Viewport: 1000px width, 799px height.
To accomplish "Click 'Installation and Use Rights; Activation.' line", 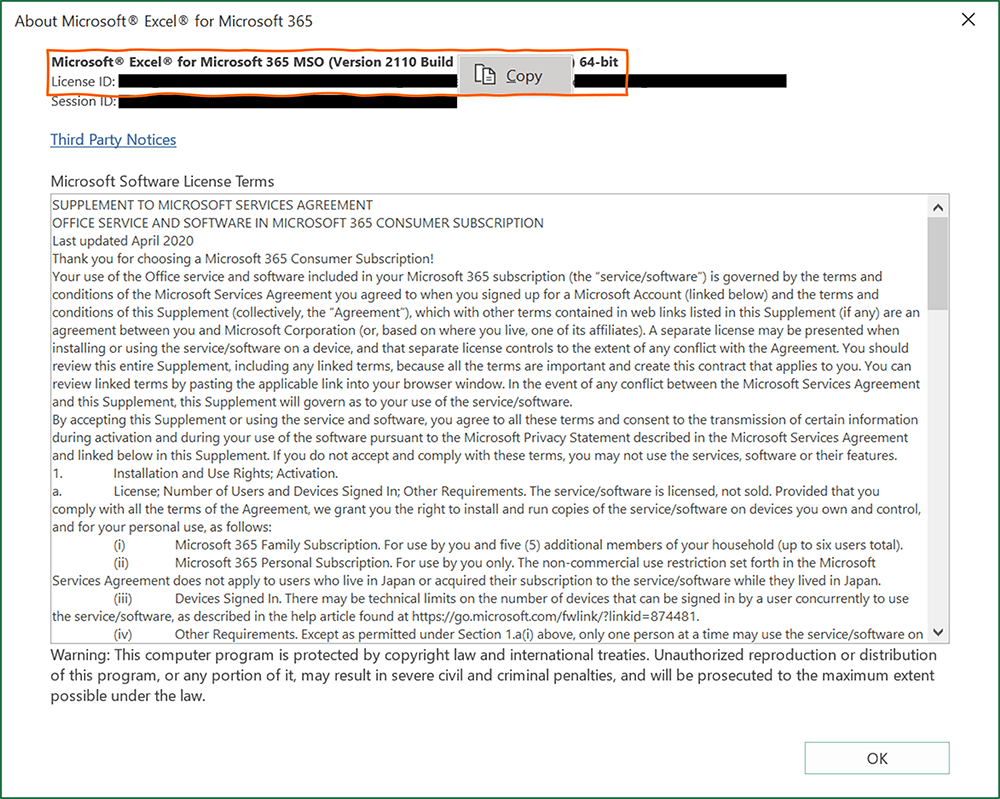I will [x=226, y=473].
